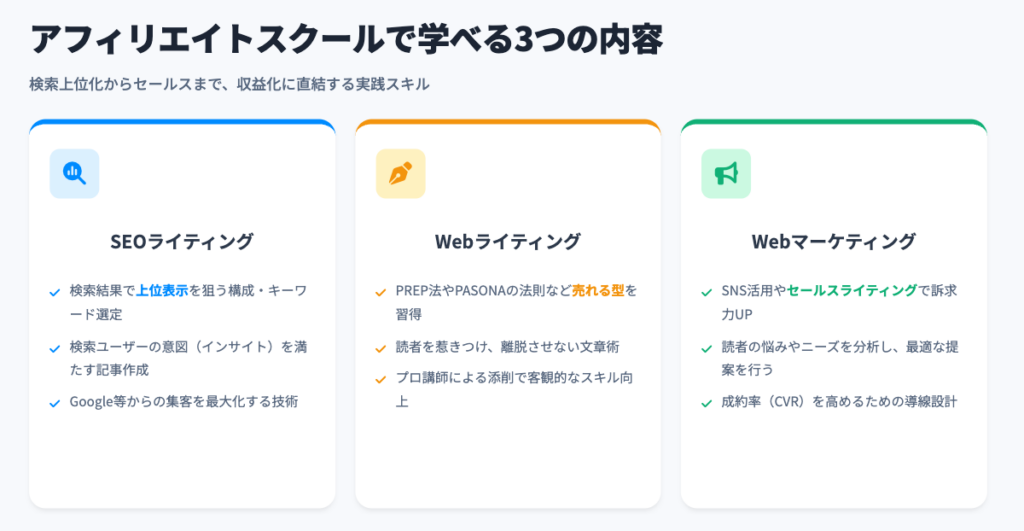Click the subtitle 検索上位化からセールスまで
Image resolution: width=1024 pixels, height=531 pixels.
[x=230, y=85]
